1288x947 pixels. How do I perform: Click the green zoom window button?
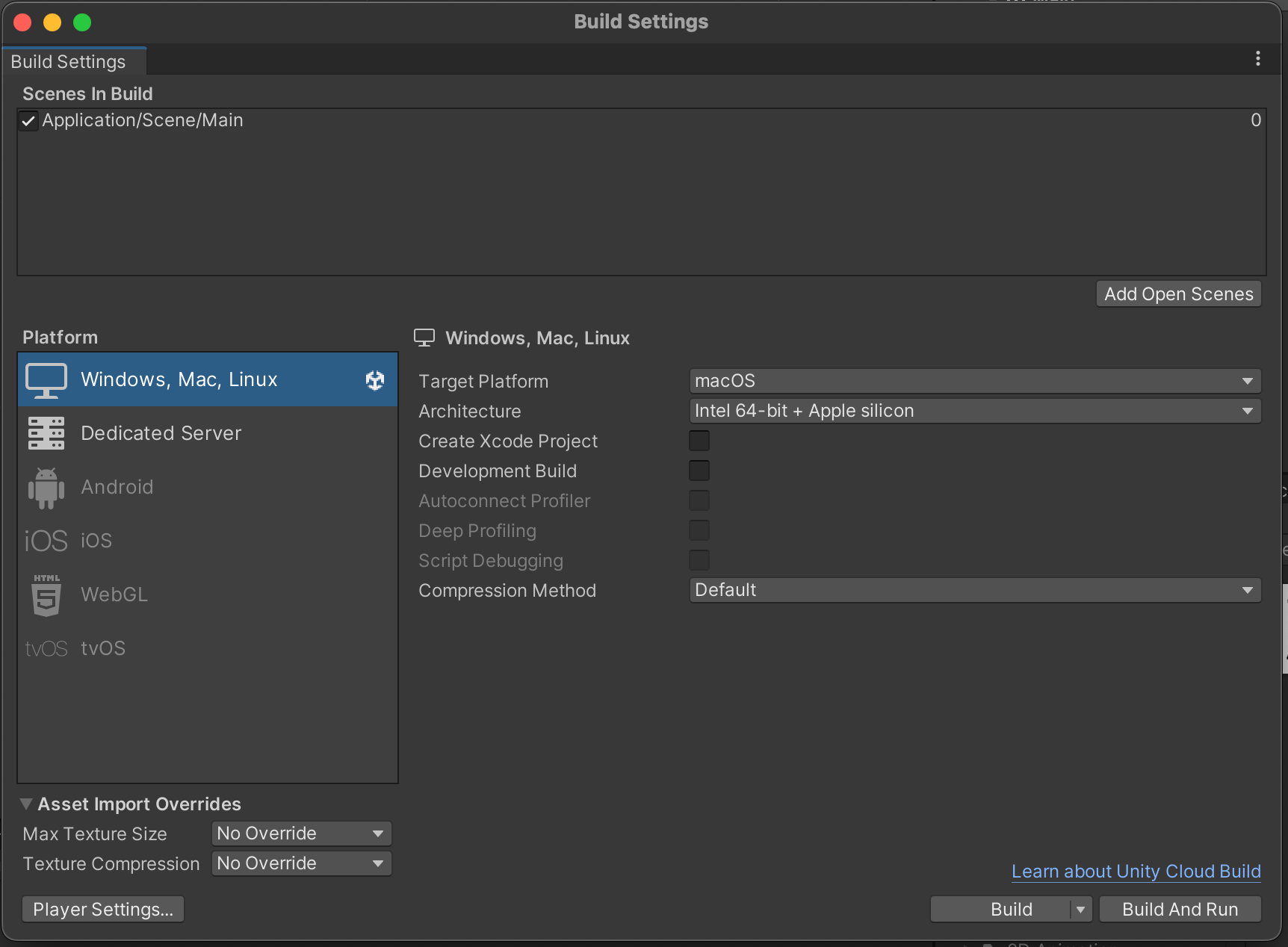(x=82, y=22)
